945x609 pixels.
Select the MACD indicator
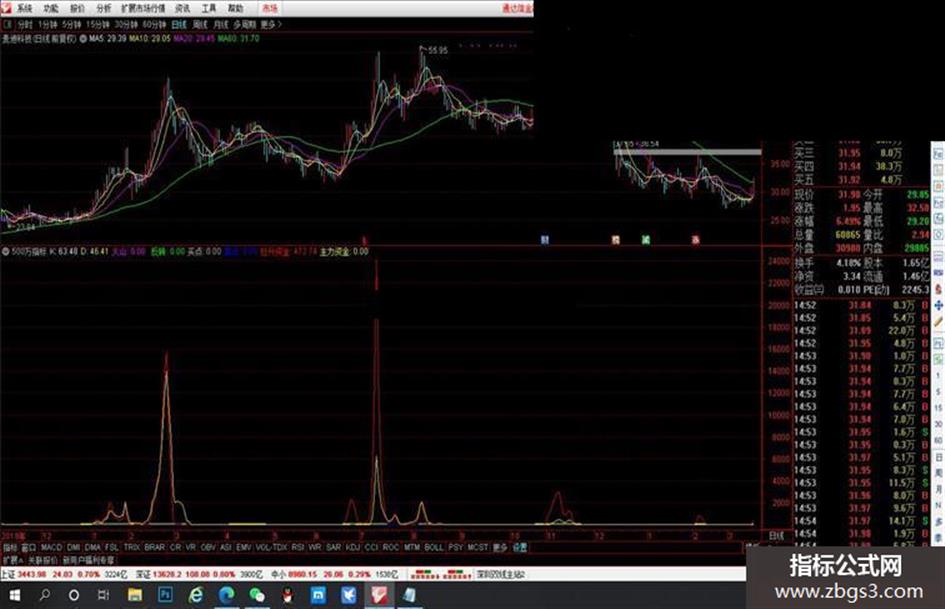click(51, 547)
